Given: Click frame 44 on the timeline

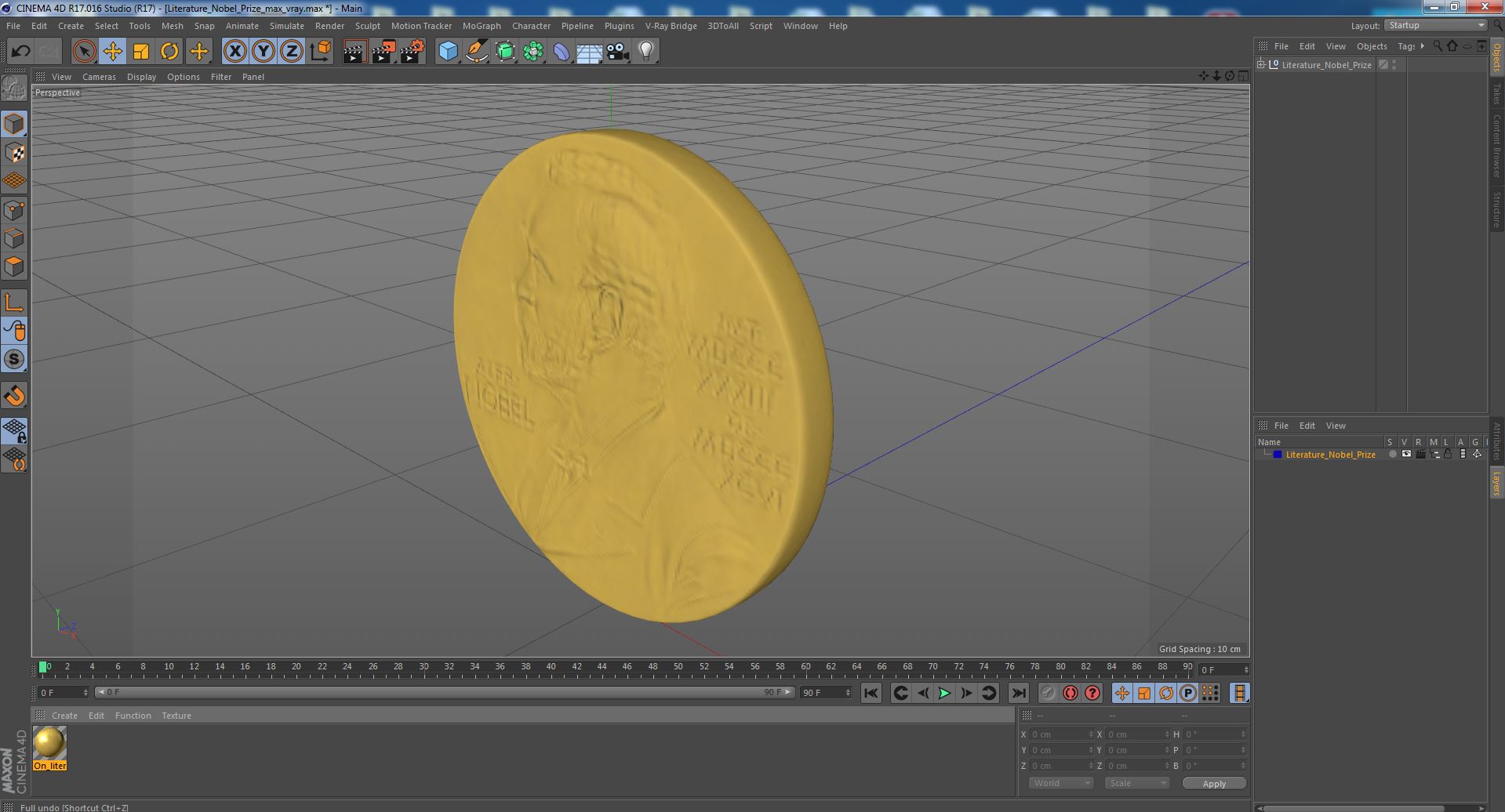Looking at the screenshot, I should coord(602,667).
